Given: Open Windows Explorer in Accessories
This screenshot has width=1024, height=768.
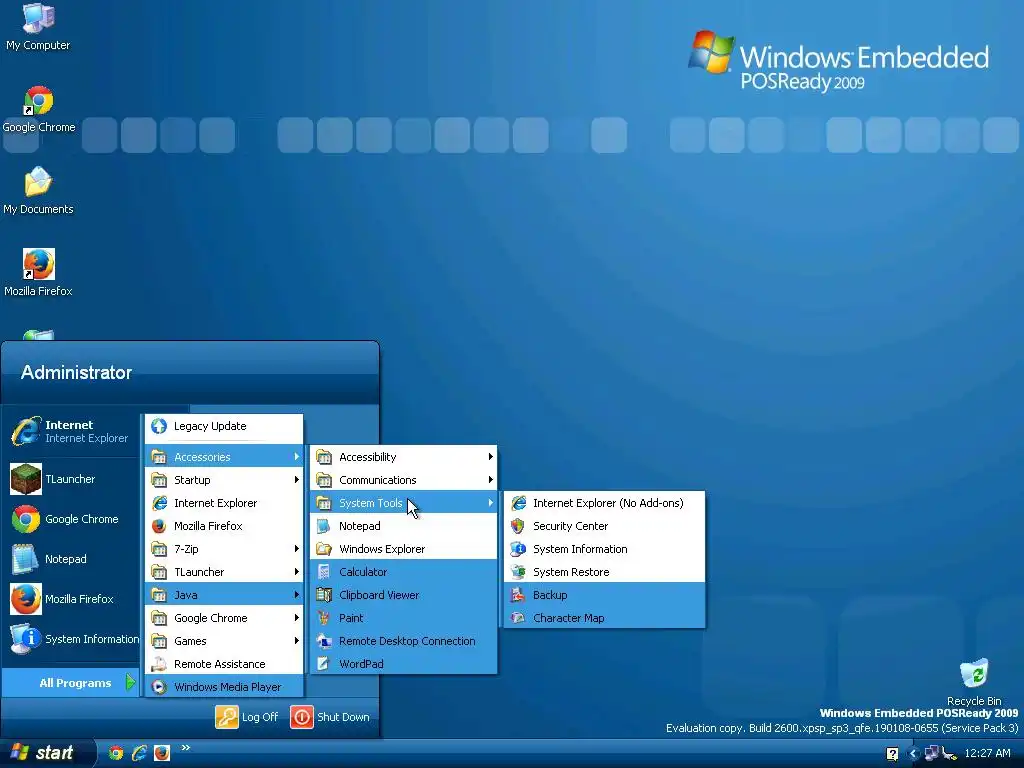Looking at the screenshot, I should 404,549.
